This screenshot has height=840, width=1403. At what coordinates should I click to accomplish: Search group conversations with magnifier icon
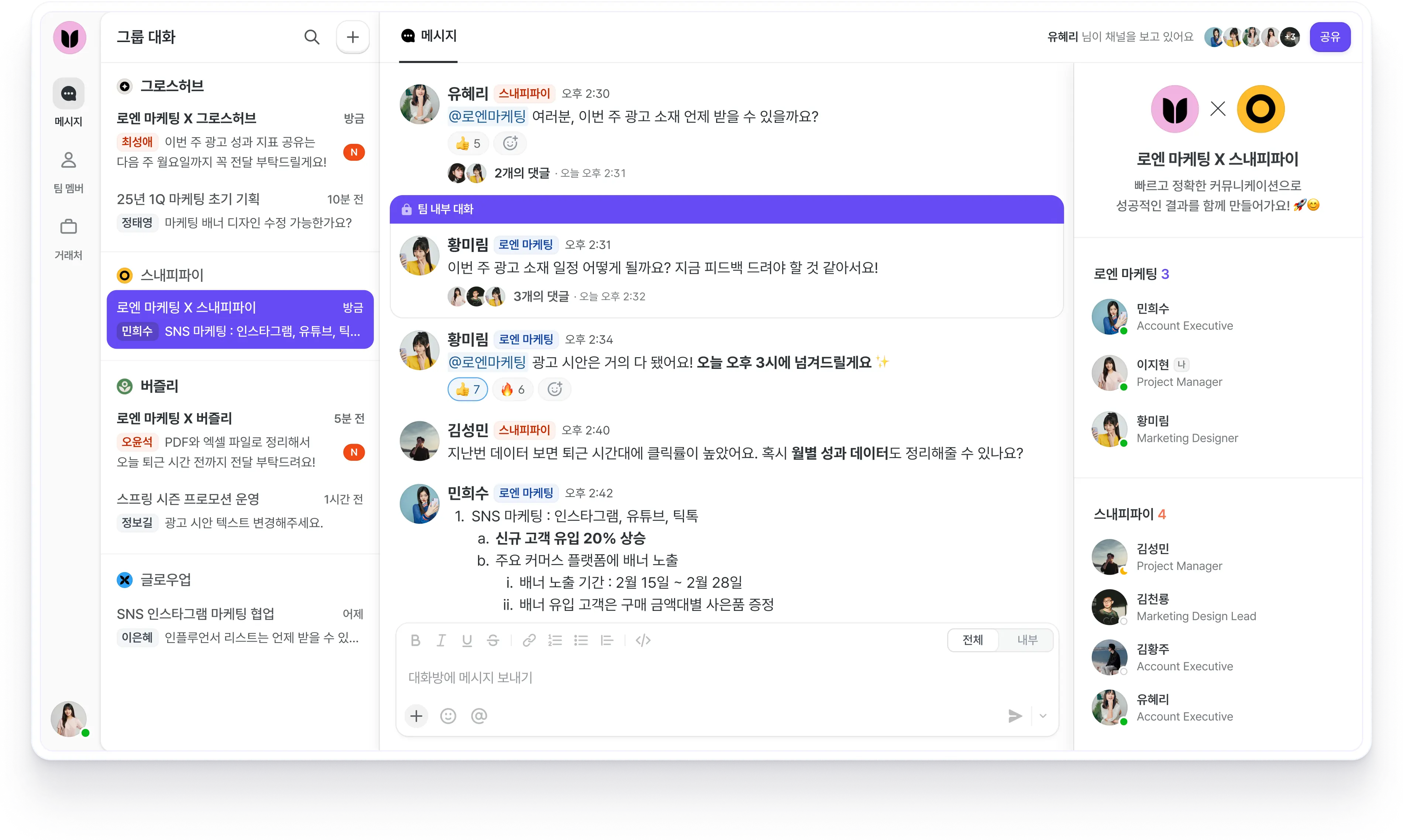[x=312, y=37]
